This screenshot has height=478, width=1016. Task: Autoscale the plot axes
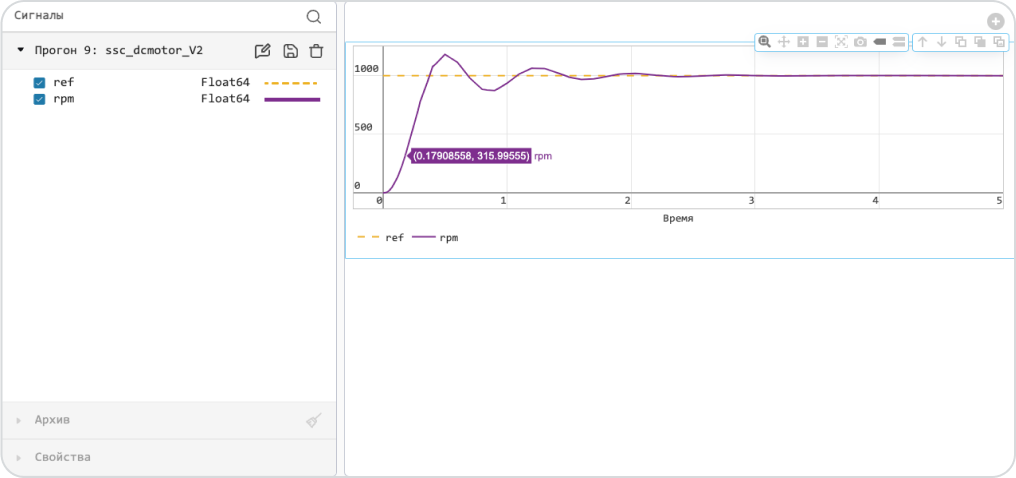click(x=841, y=42)
